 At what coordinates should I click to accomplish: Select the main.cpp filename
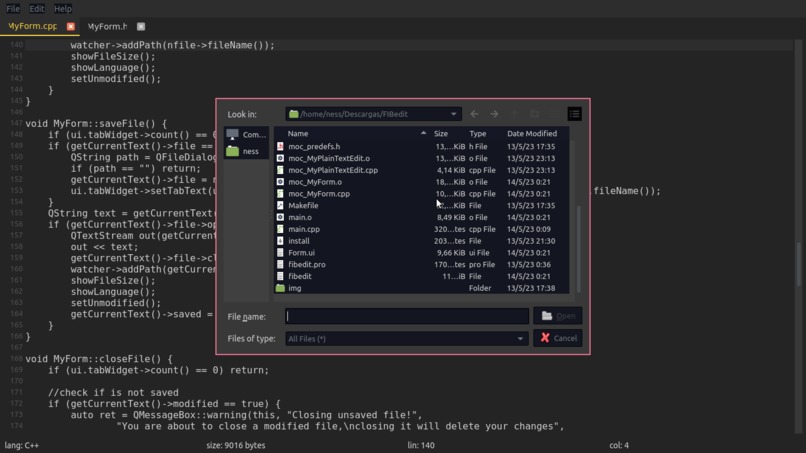point(304,229)
